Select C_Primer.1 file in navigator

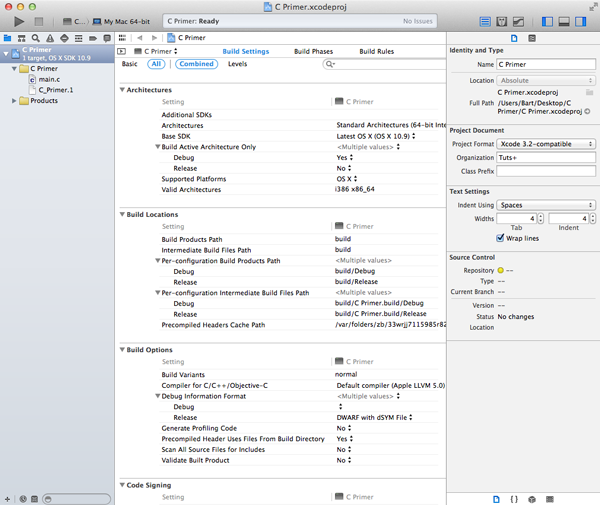coord(55,90)
